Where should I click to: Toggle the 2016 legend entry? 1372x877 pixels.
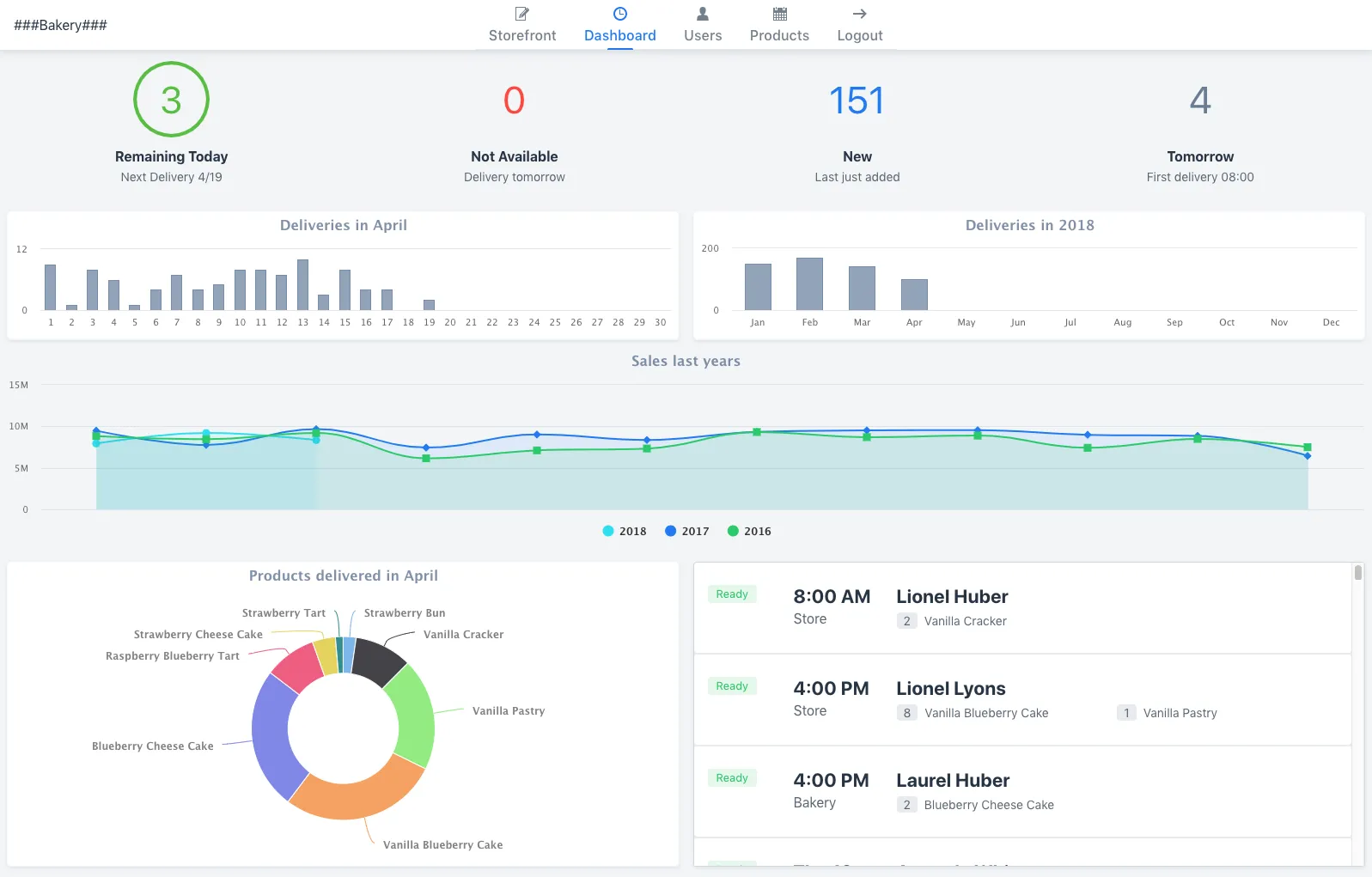[x=749, y=532]
